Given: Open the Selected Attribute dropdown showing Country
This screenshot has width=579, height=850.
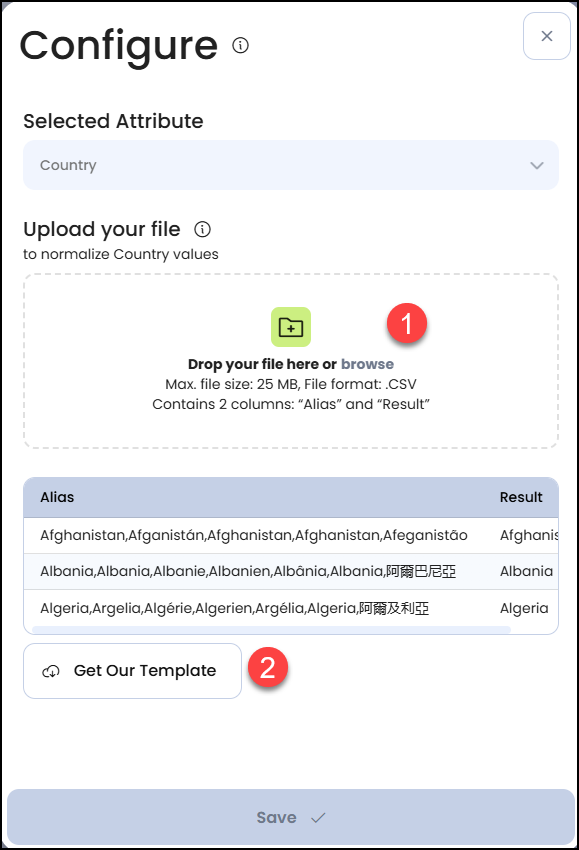Looking at the screenshot, I should coord(290,164).
